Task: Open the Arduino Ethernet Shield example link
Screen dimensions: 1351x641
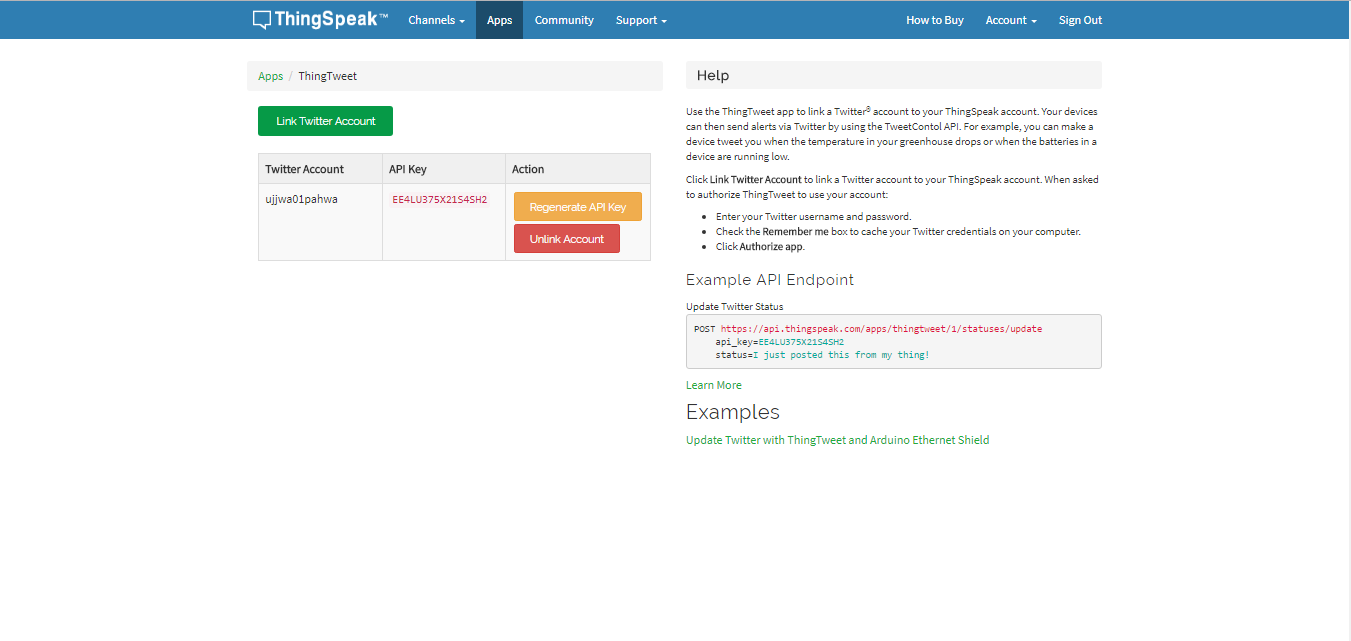Action: [837, 440]
